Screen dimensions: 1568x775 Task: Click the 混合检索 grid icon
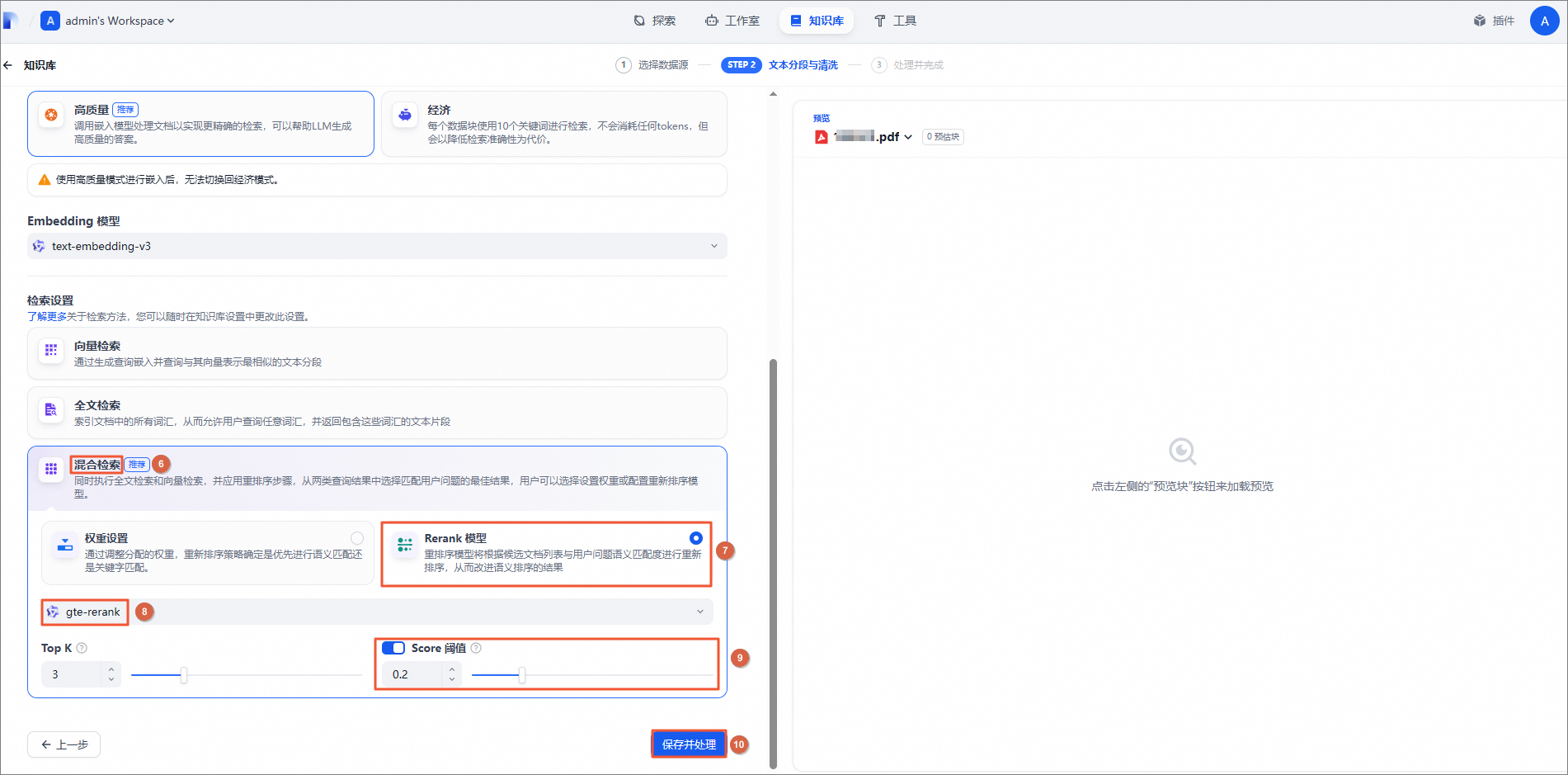point(51,469)
